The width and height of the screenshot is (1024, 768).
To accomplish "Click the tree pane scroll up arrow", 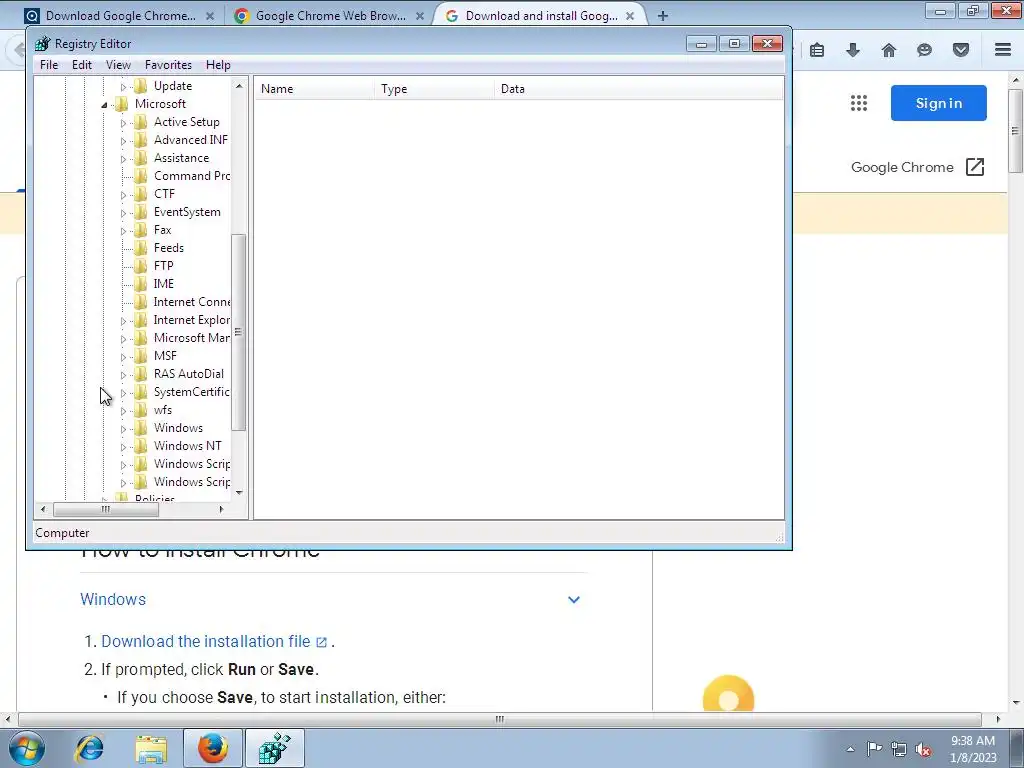I will tap(239, 86).
